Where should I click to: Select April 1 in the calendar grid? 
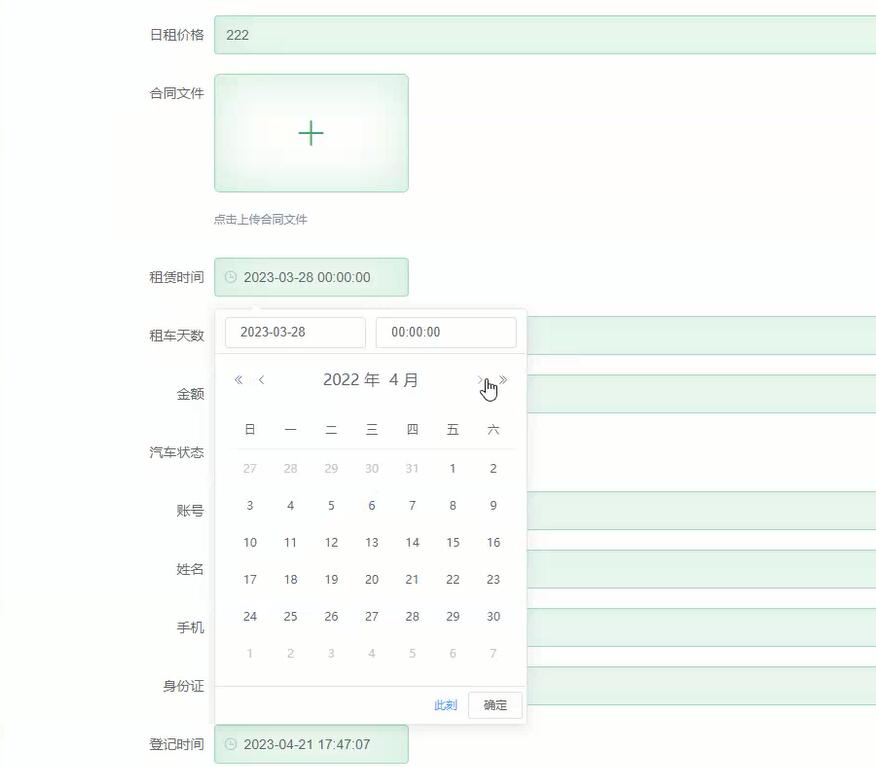[x=452, y=468]
